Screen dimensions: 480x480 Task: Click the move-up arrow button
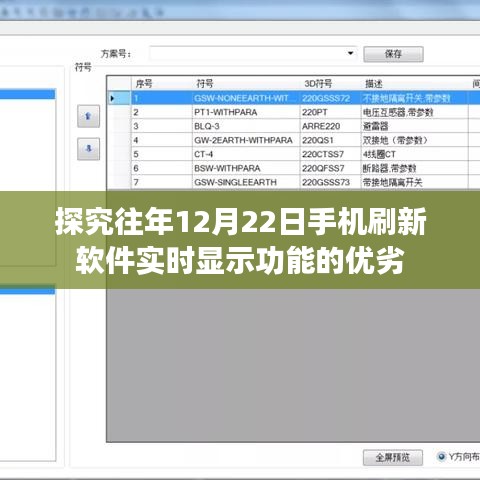click(x=88, y=116)
